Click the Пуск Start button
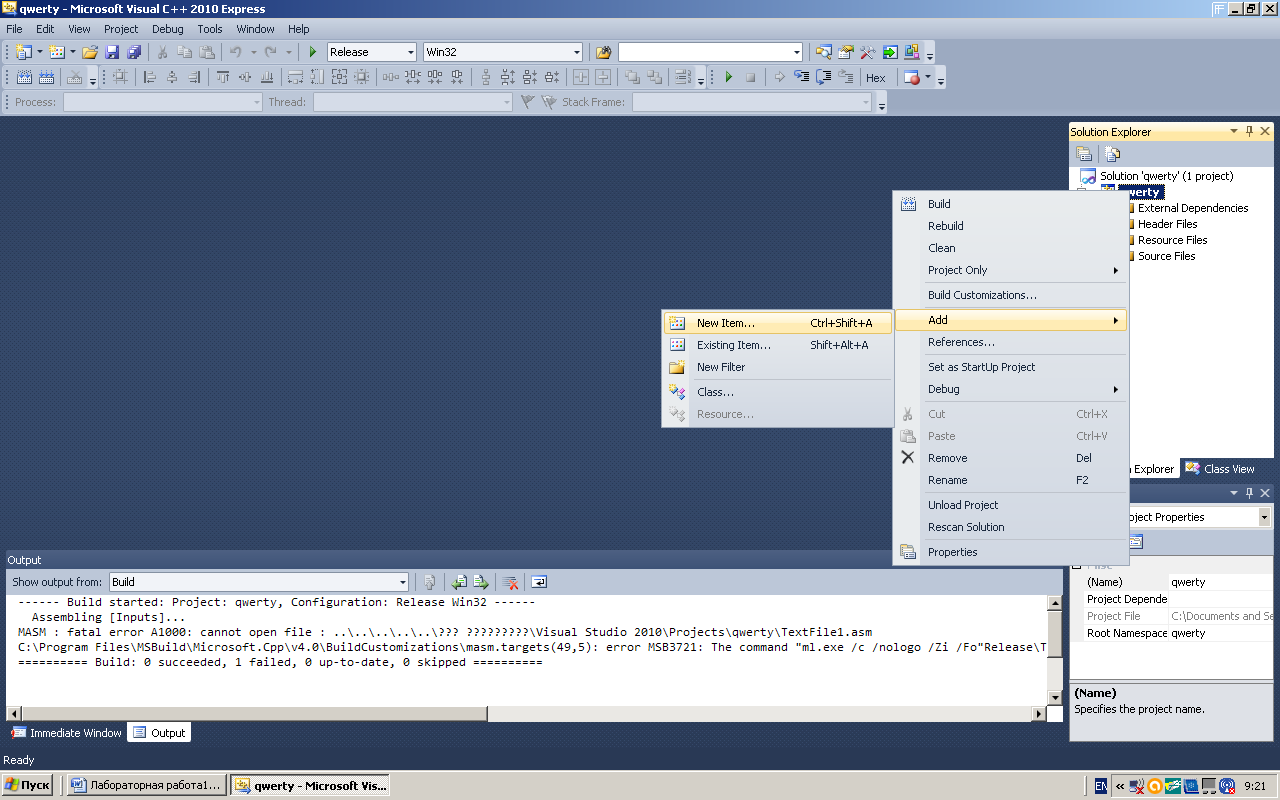The image size is (1280, 800). point(28,785)
